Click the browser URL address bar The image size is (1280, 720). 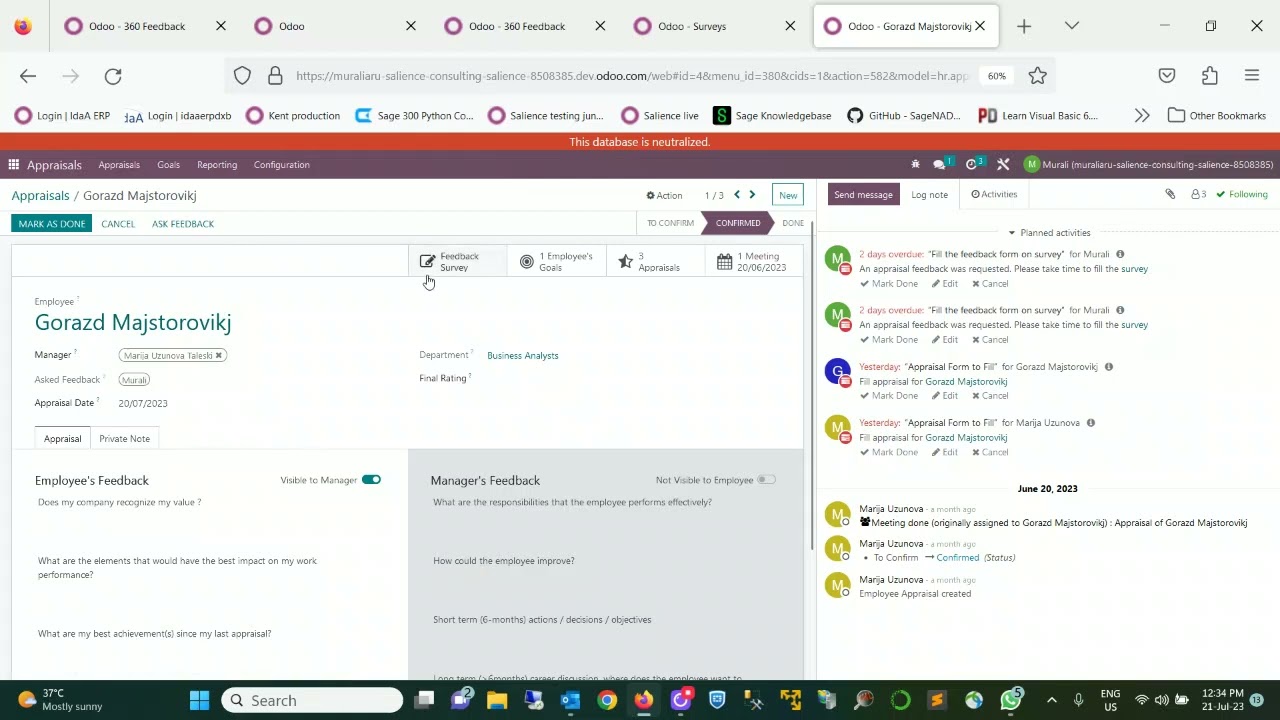(x=632, y=76)
